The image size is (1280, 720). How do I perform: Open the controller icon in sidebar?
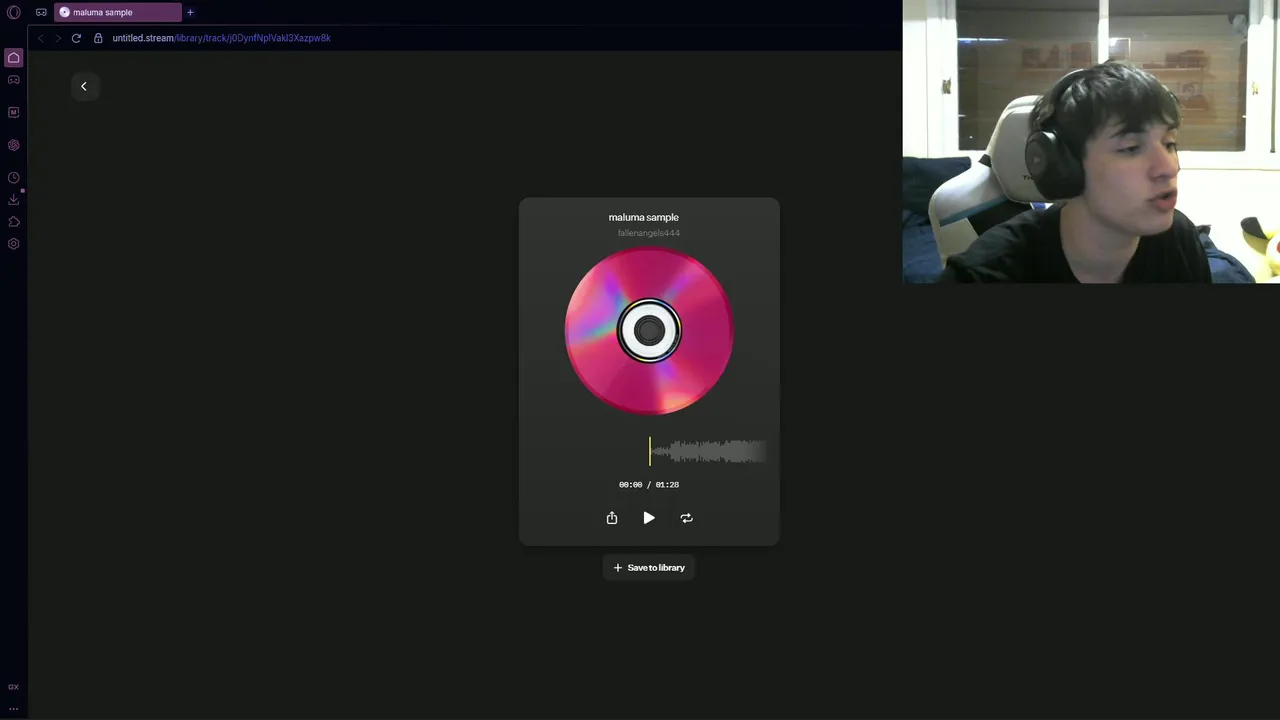[x=14, y=80]
